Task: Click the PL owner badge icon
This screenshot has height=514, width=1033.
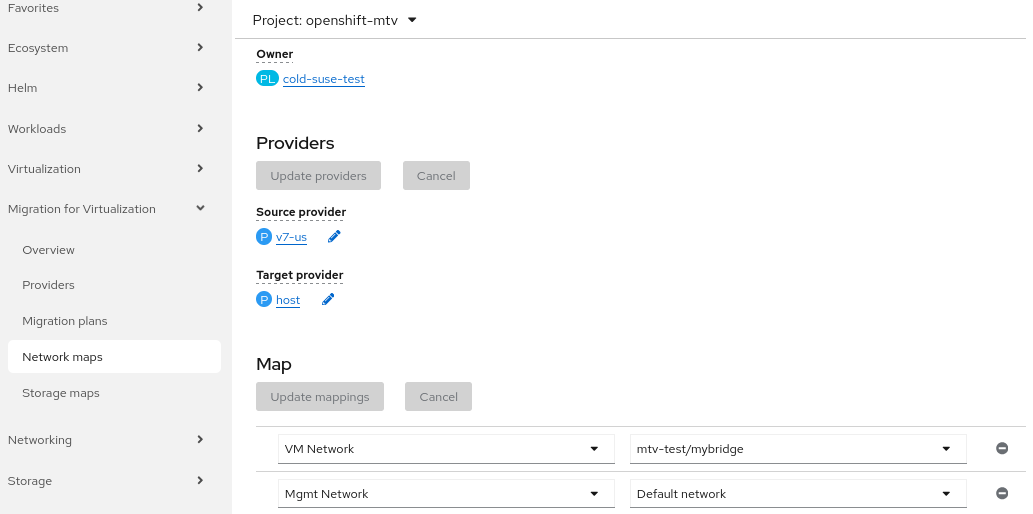Action: tap(267, 79)
